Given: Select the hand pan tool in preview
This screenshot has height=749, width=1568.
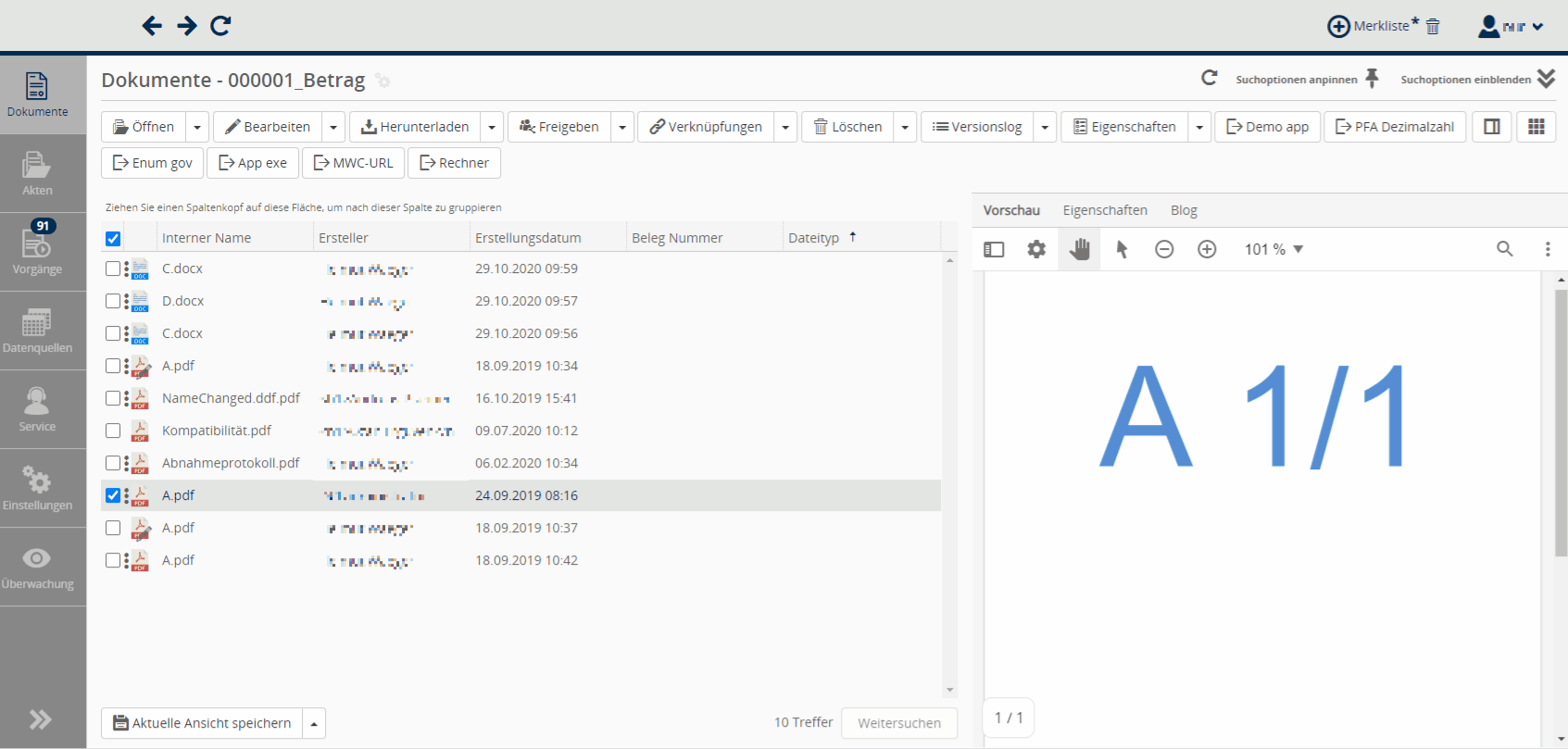Looking at the screenshot, I should point(1079,249).
